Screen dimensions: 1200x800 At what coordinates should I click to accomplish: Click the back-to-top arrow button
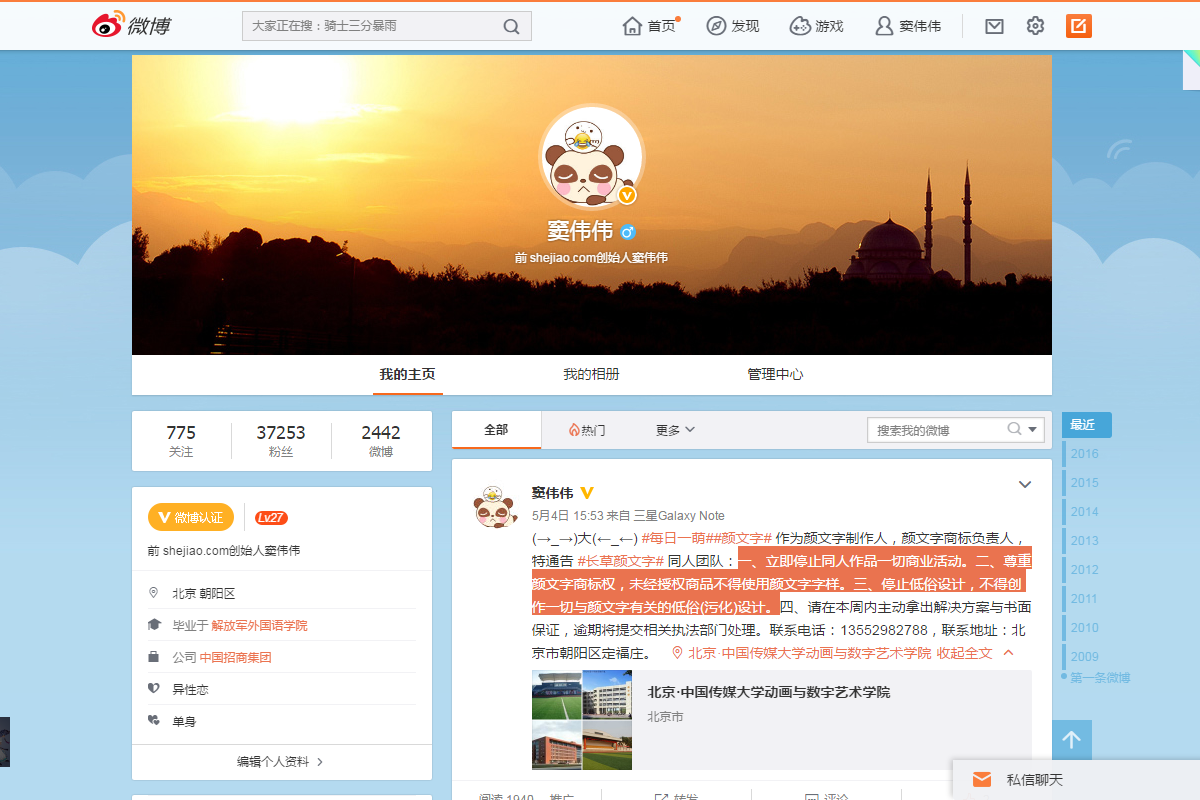tap(1071, 739)
